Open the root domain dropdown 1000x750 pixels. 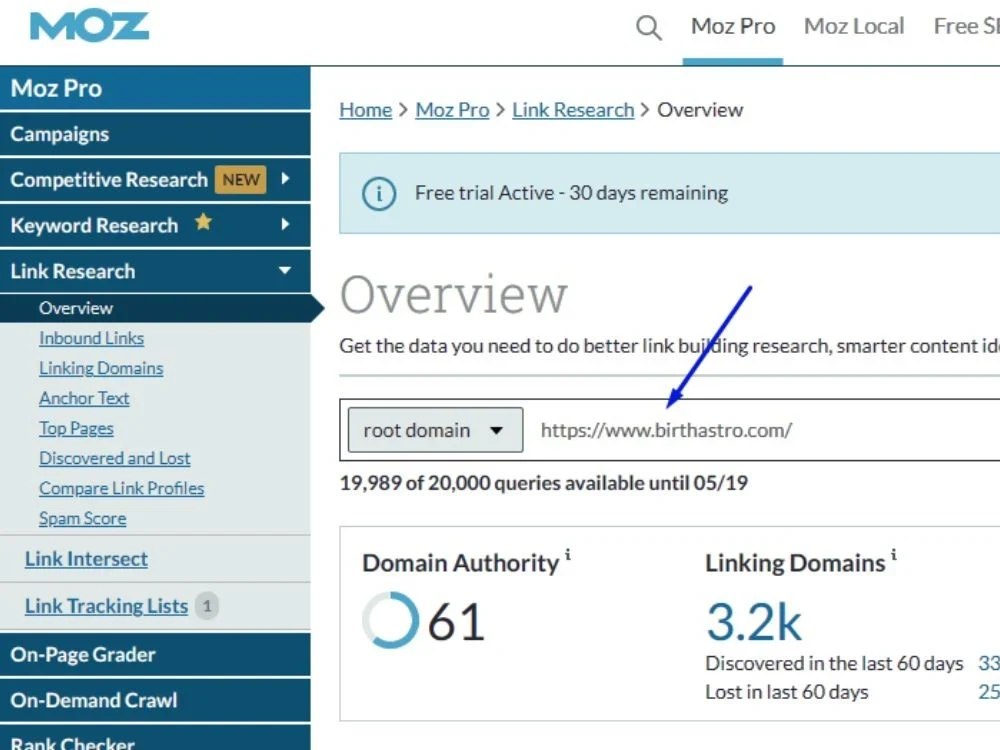click(436, 430)
